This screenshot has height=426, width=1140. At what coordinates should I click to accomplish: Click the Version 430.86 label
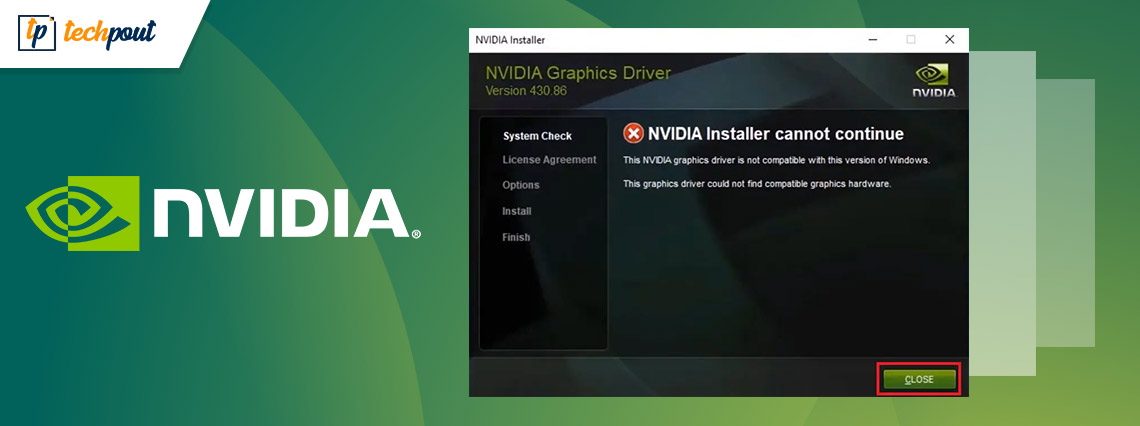[x=525, y=91]
